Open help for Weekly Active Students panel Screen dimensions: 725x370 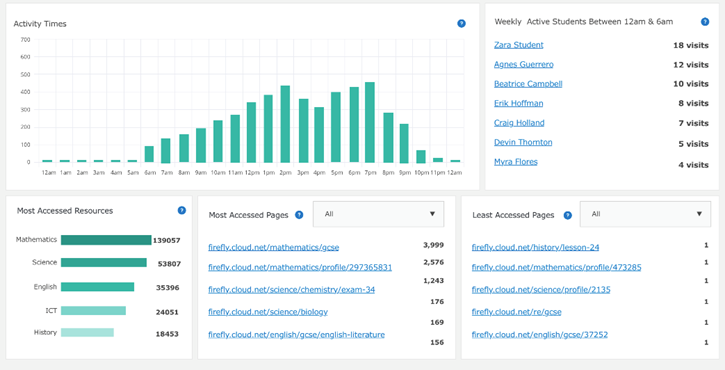[x=705, y=21]
